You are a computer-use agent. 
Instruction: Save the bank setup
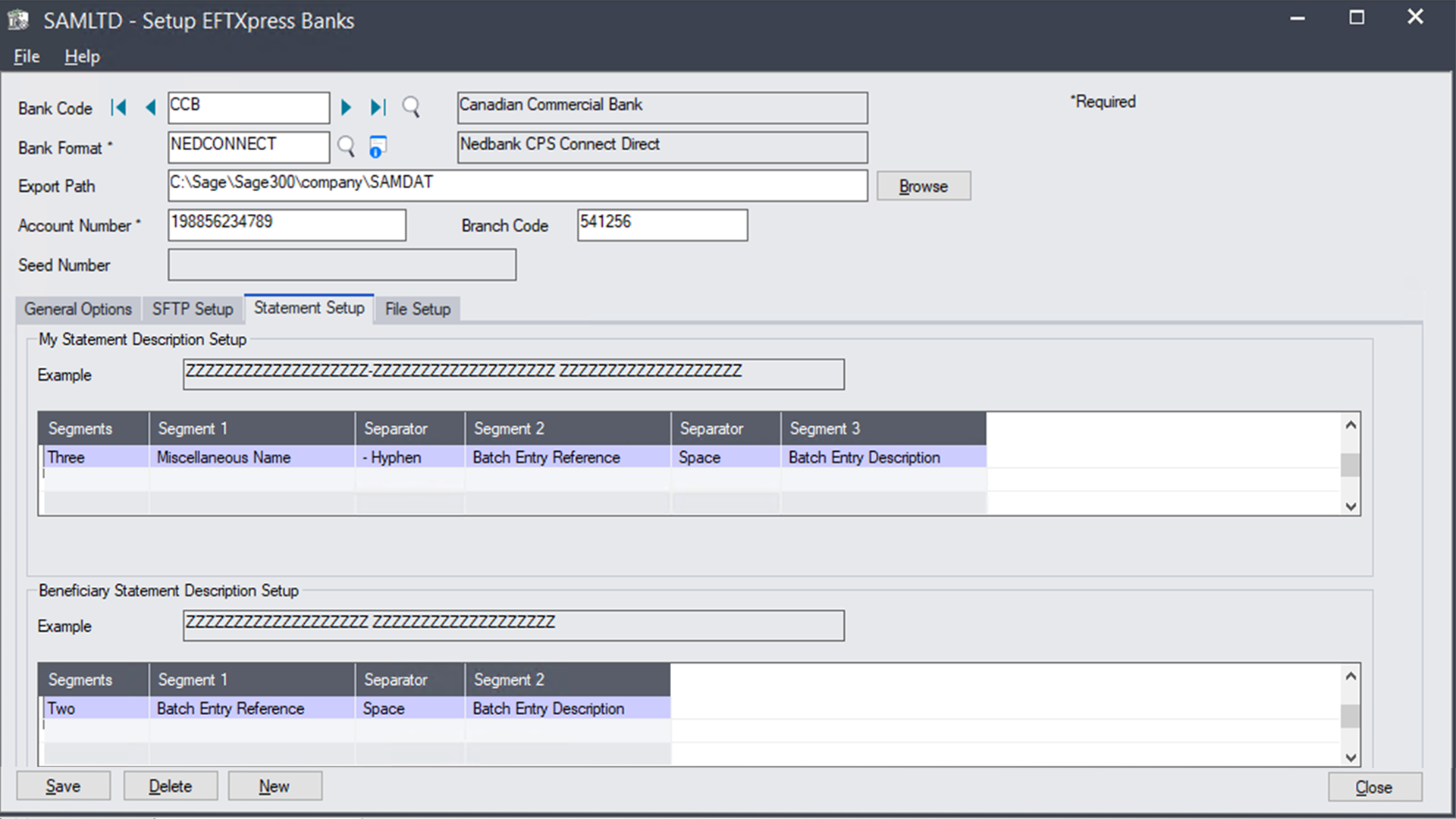click(63, 786)
